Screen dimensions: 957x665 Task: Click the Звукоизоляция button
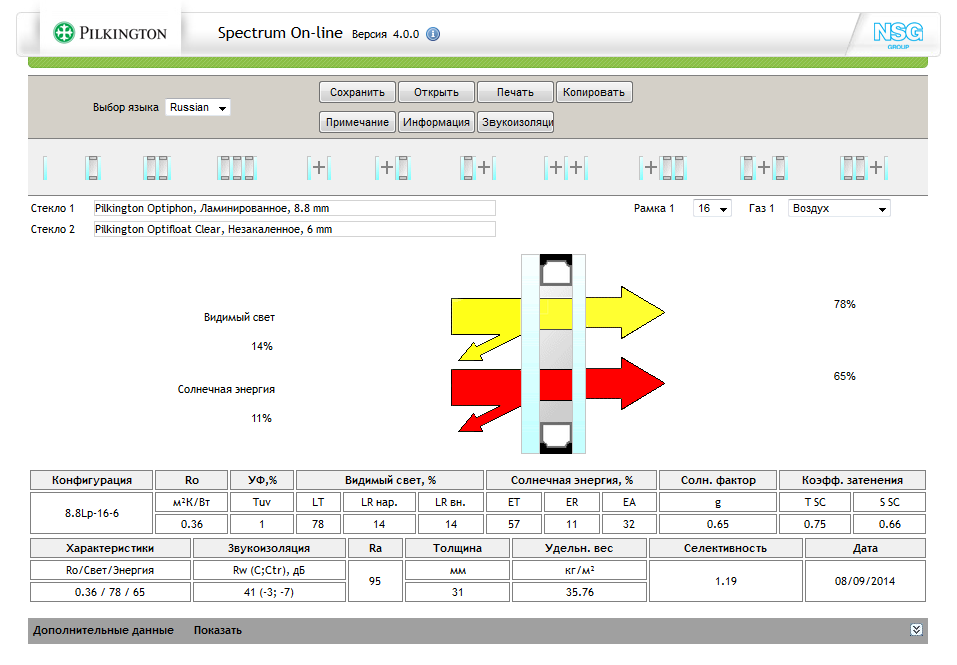515,122
